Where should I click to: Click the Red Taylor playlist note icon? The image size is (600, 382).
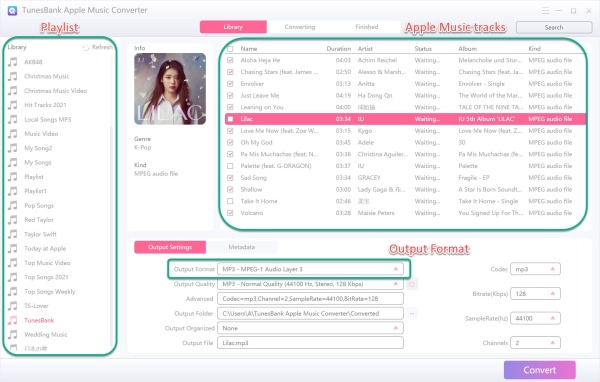[13, 220]
